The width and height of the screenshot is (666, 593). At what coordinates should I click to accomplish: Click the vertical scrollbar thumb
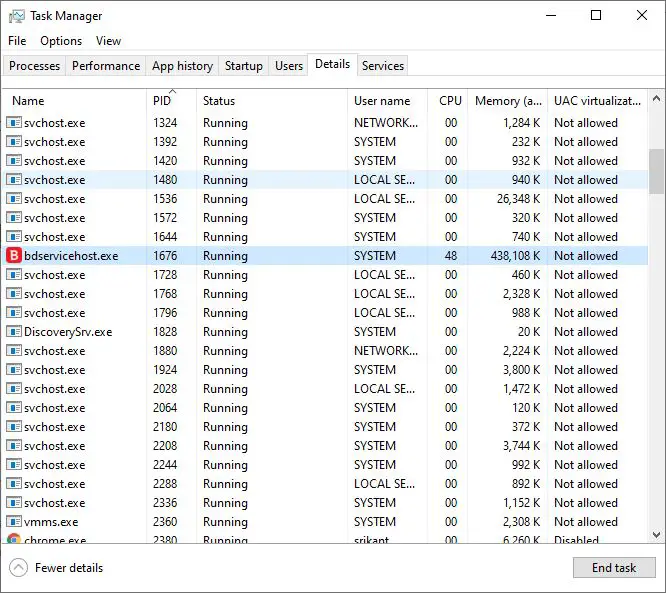[x=655, y=171]
